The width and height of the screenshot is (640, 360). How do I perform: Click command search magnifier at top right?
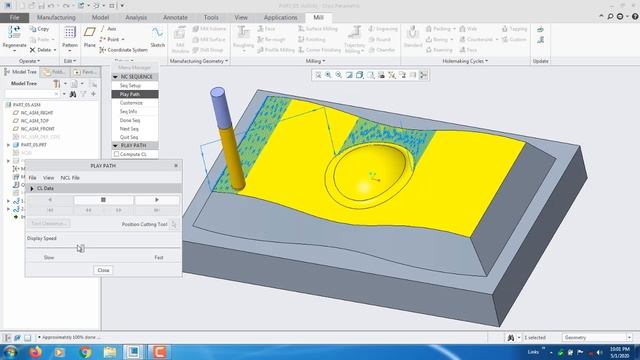coord(610,16)
